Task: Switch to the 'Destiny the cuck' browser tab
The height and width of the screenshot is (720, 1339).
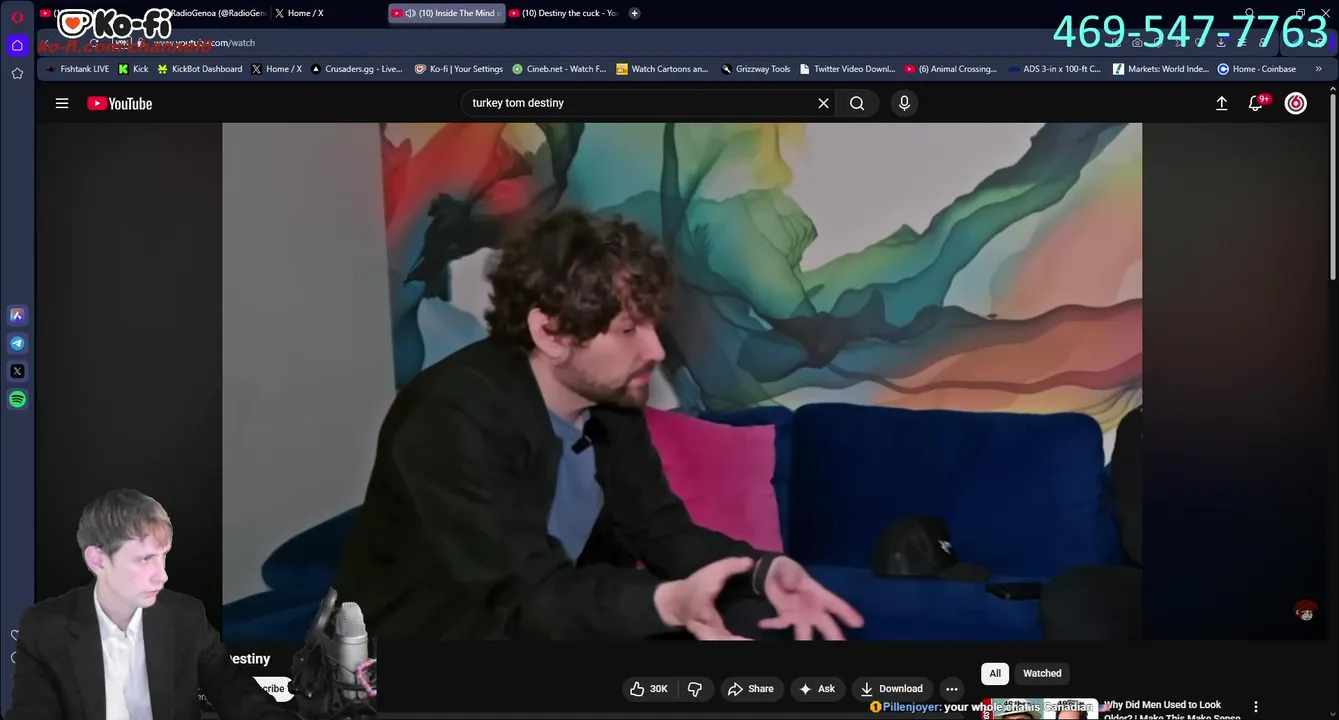Action: pos(564,13)
